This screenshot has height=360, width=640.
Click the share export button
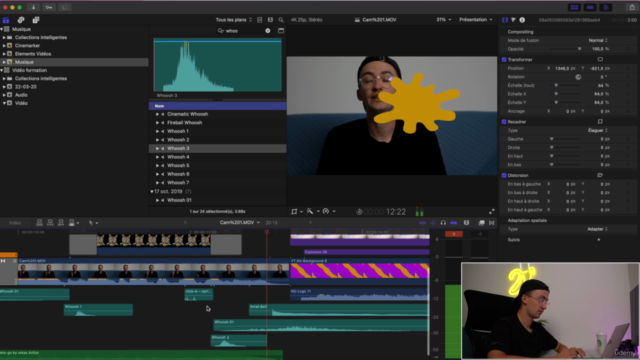632,7
